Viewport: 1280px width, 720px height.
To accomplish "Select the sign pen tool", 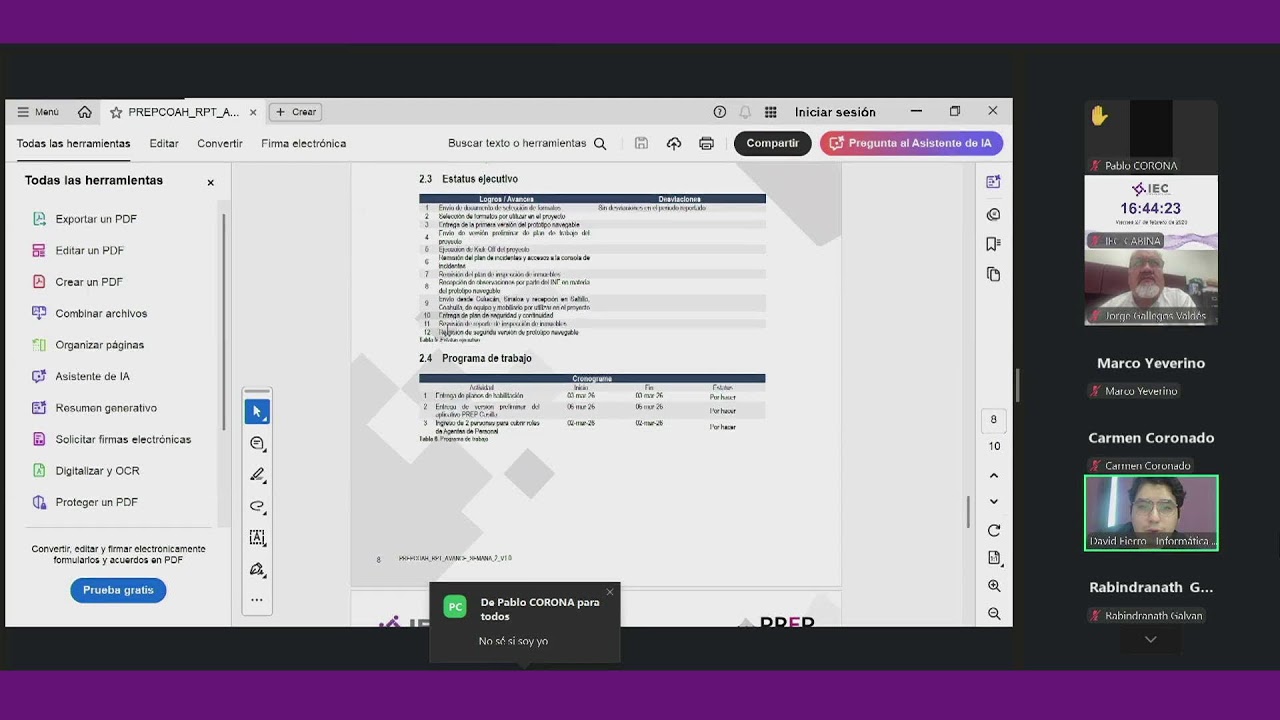I will (257, 570).
